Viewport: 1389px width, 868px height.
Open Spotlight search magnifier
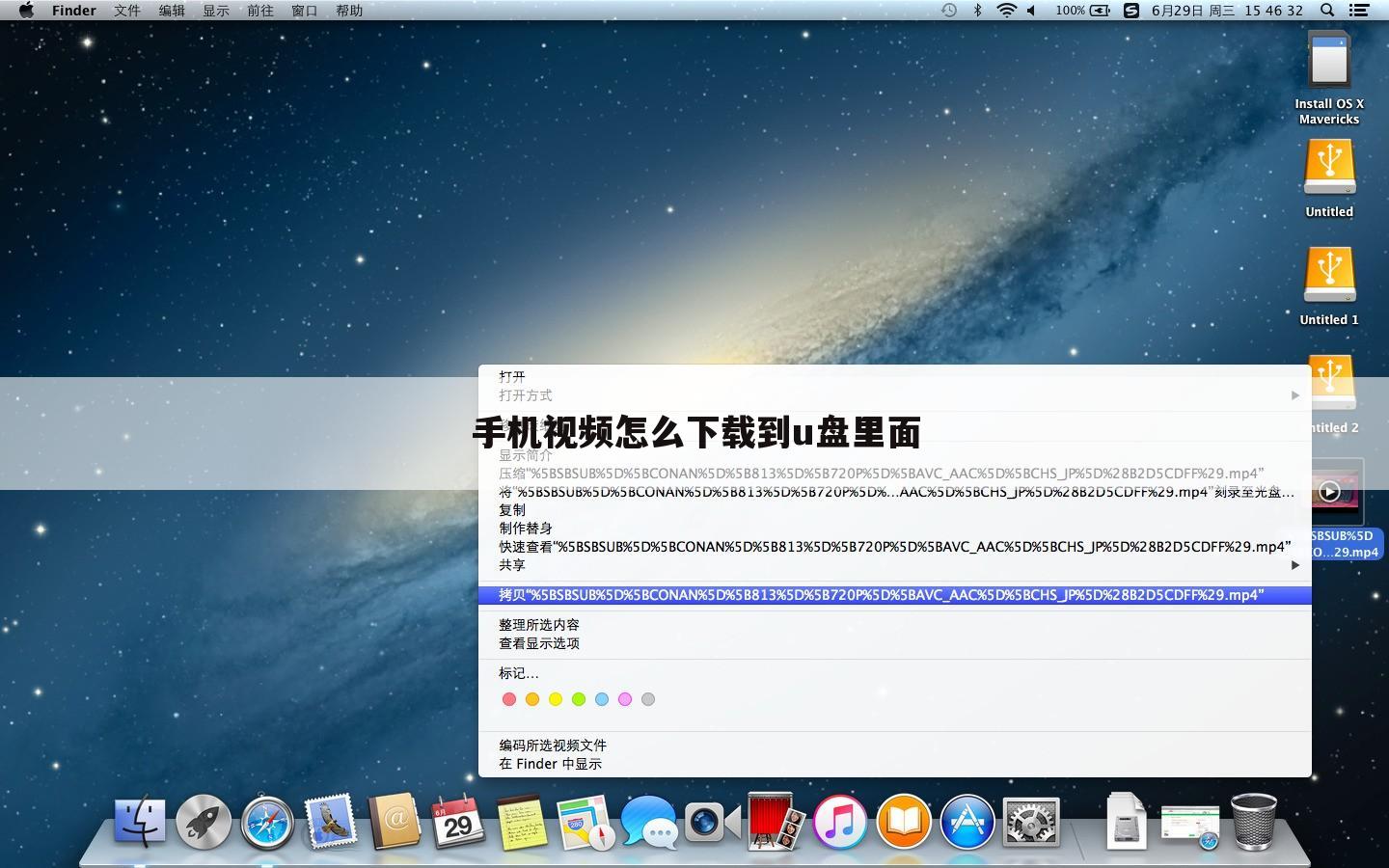coord(1327,11)
